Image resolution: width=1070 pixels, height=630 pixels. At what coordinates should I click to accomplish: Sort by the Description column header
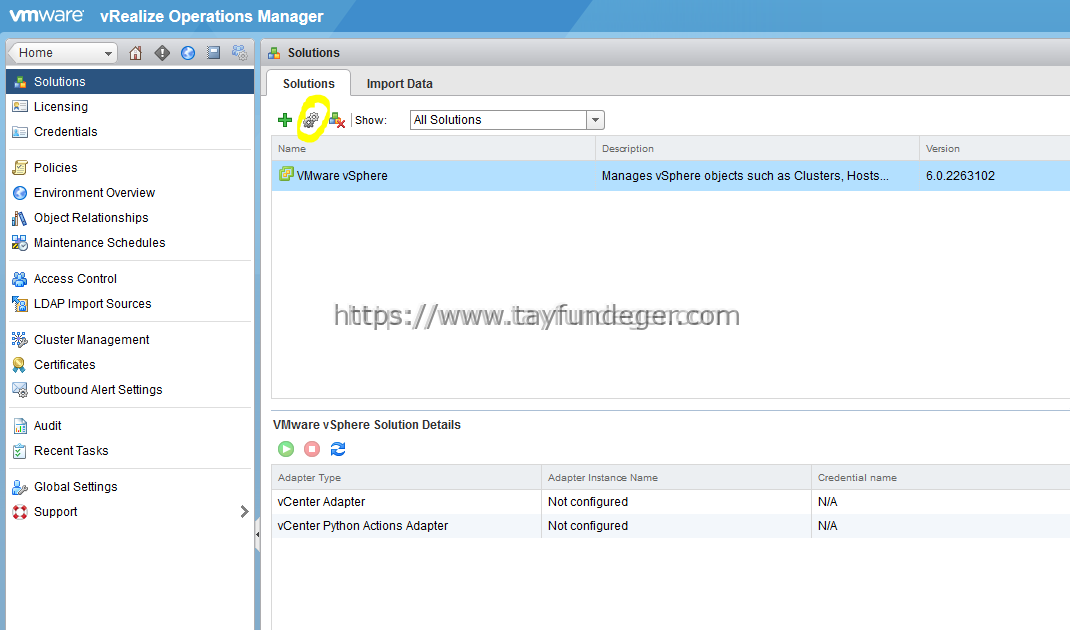(x=757, y=148)
